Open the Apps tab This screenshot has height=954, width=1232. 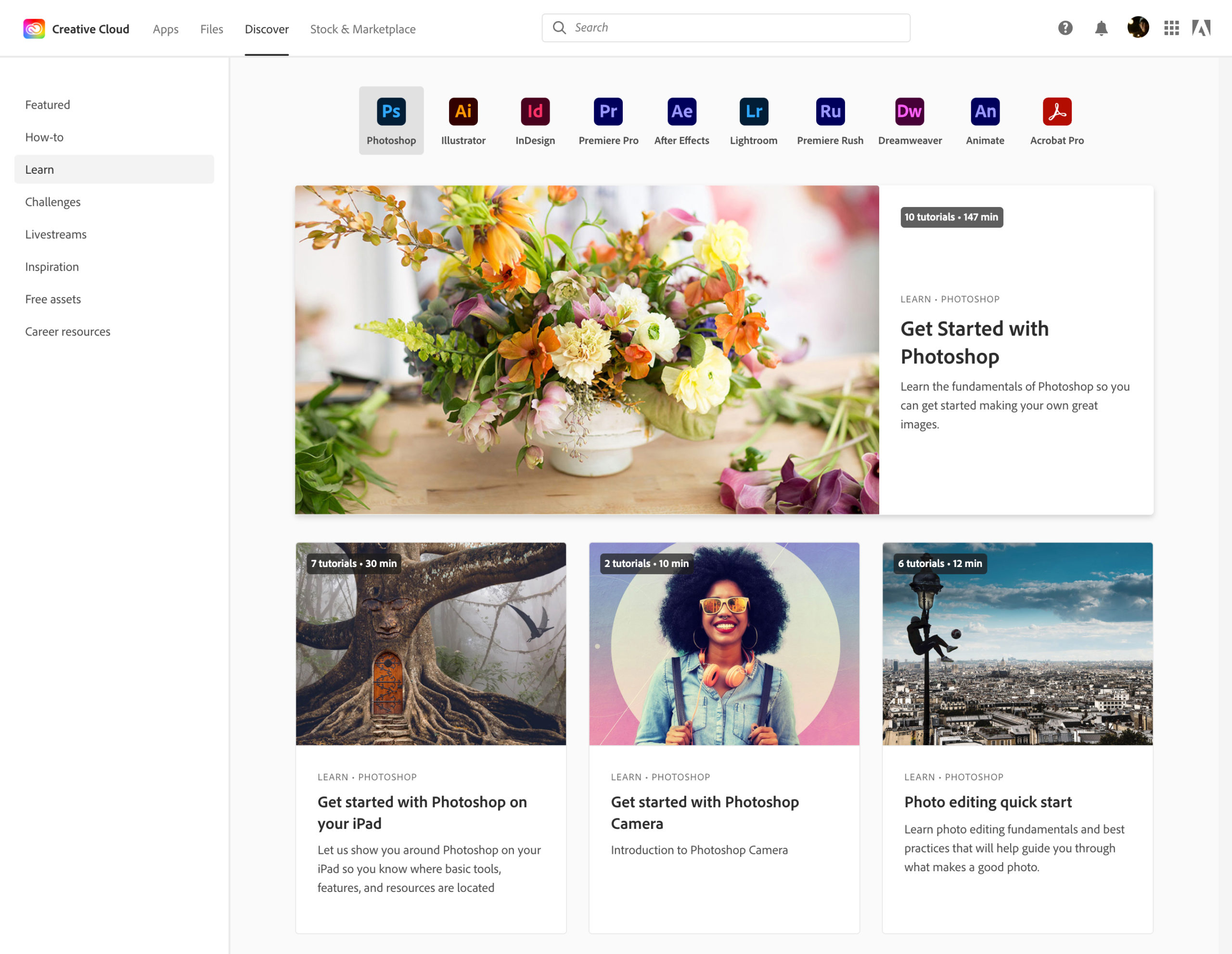tap(165, 29)
